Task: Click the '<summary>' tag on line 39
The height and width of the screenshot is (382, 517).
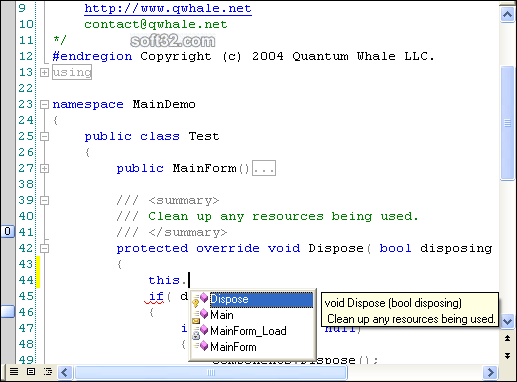Action: point(184,201)
